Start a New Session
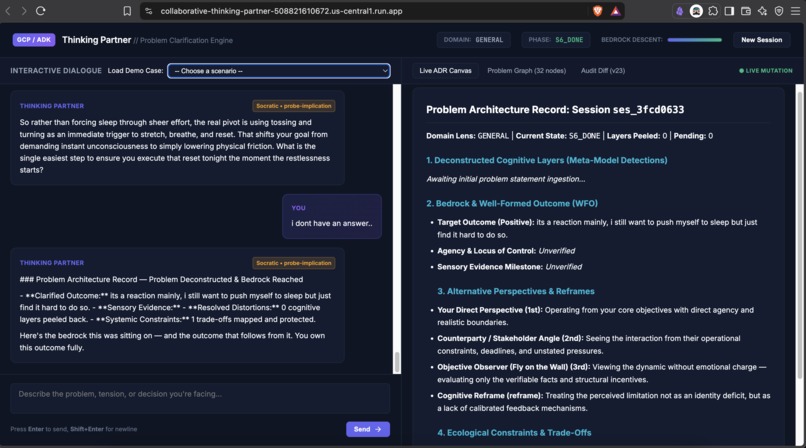Image resolution: width=806 pixels, height=448 pixels. click(761, 40)
